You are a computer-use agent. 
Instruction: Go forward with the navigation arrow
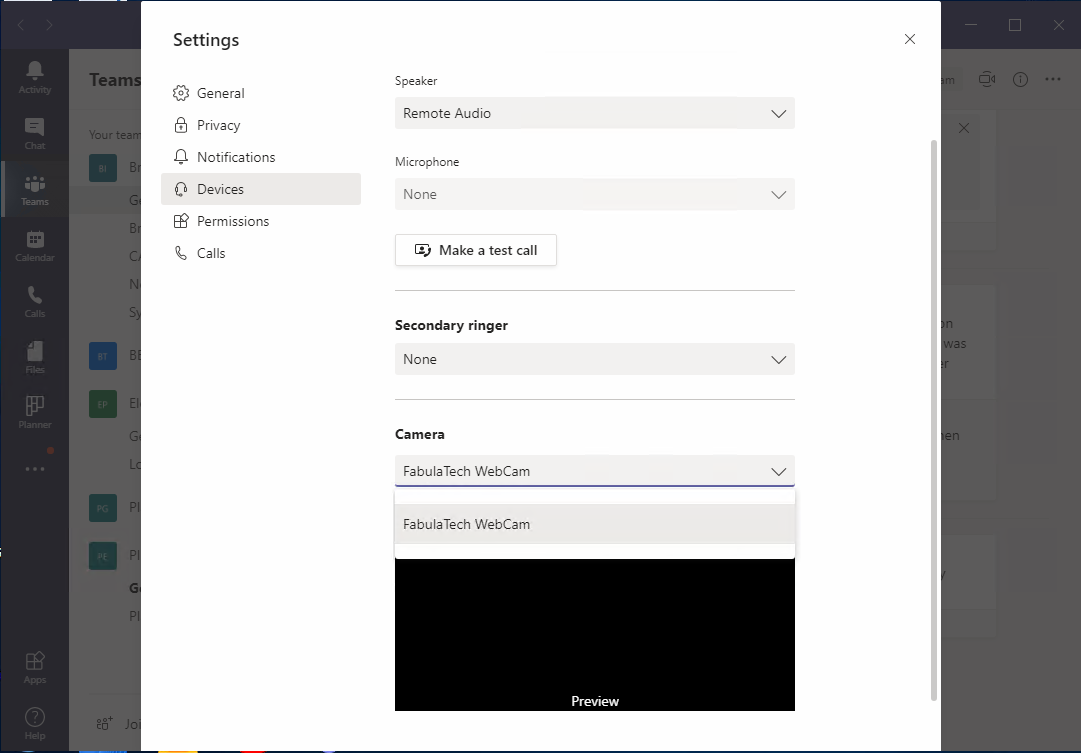(49, 26)
